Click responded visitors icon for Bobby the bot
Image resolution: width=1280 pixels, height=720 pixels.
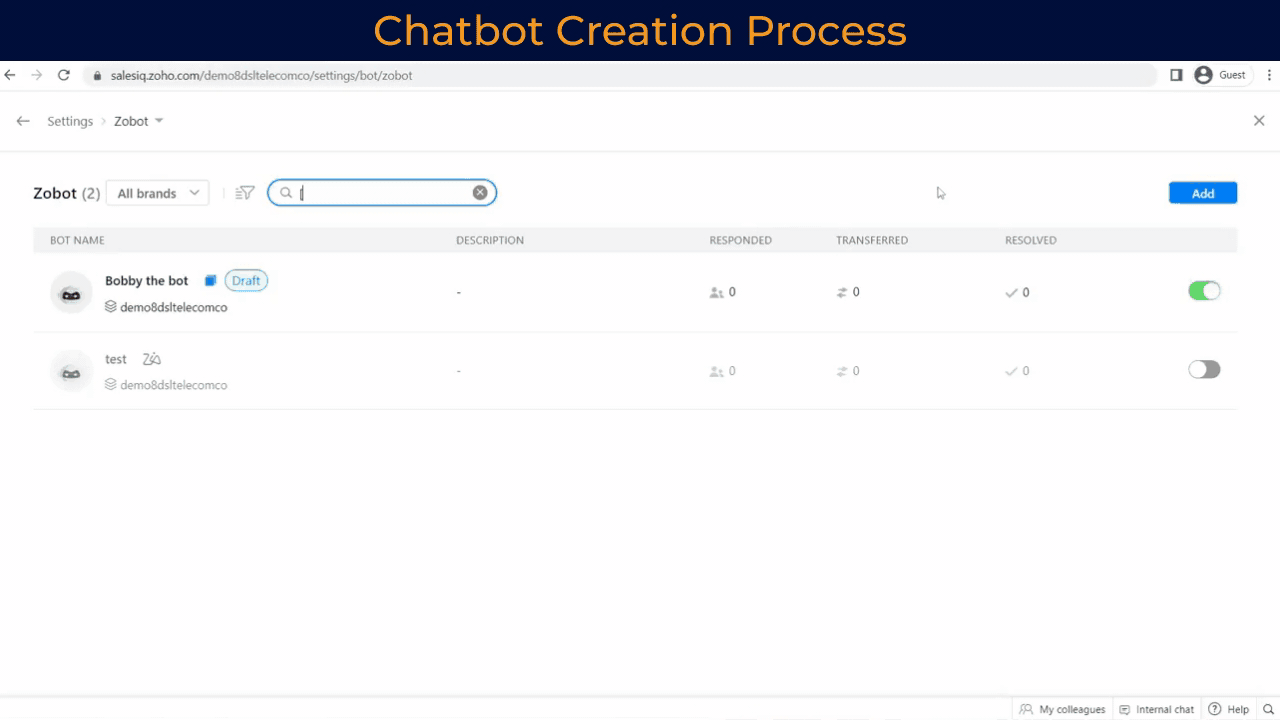click(716, 293)
